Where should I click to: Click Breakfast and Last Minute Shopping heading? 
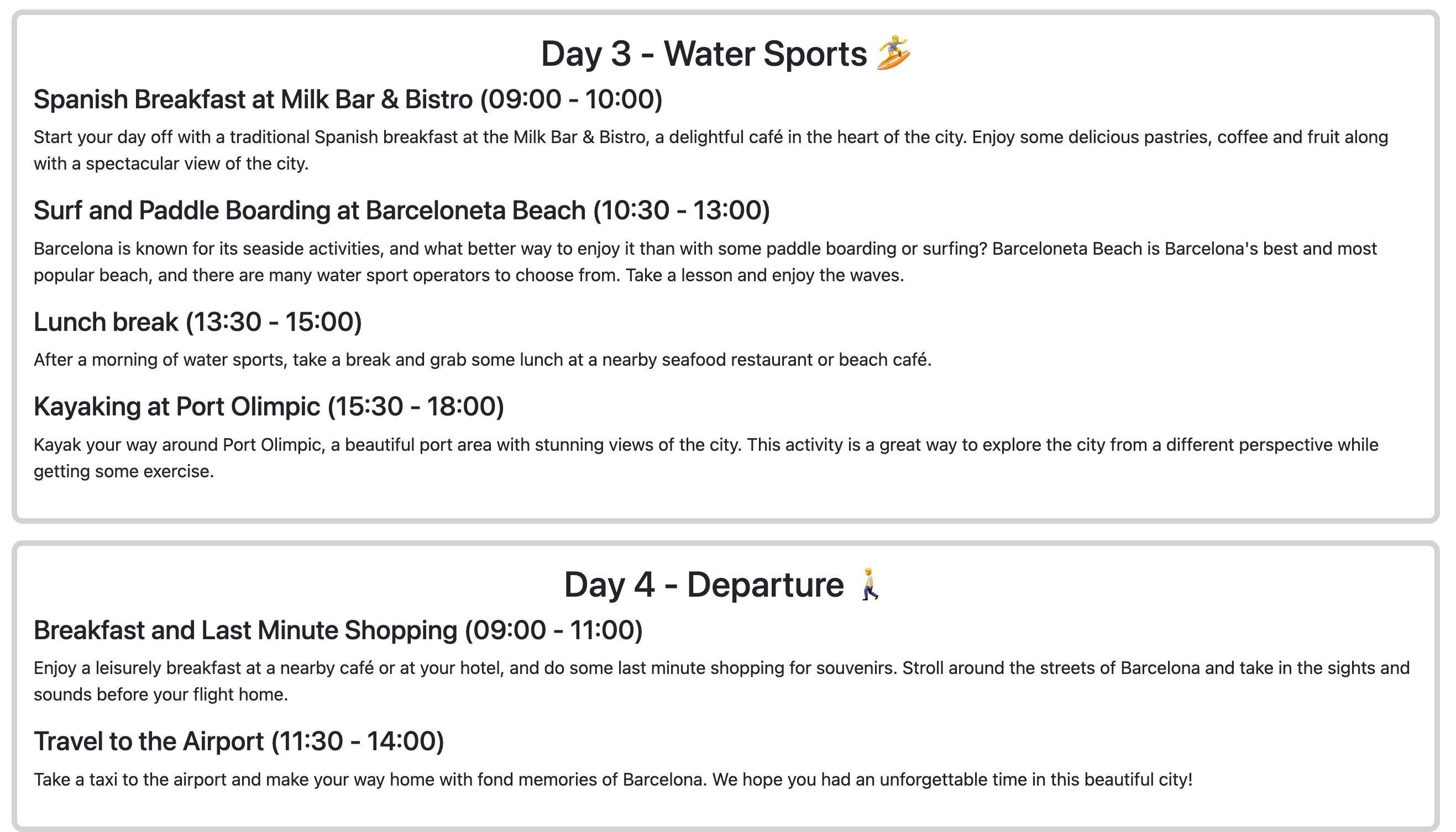pyautogui.click(x=338, y=630)
